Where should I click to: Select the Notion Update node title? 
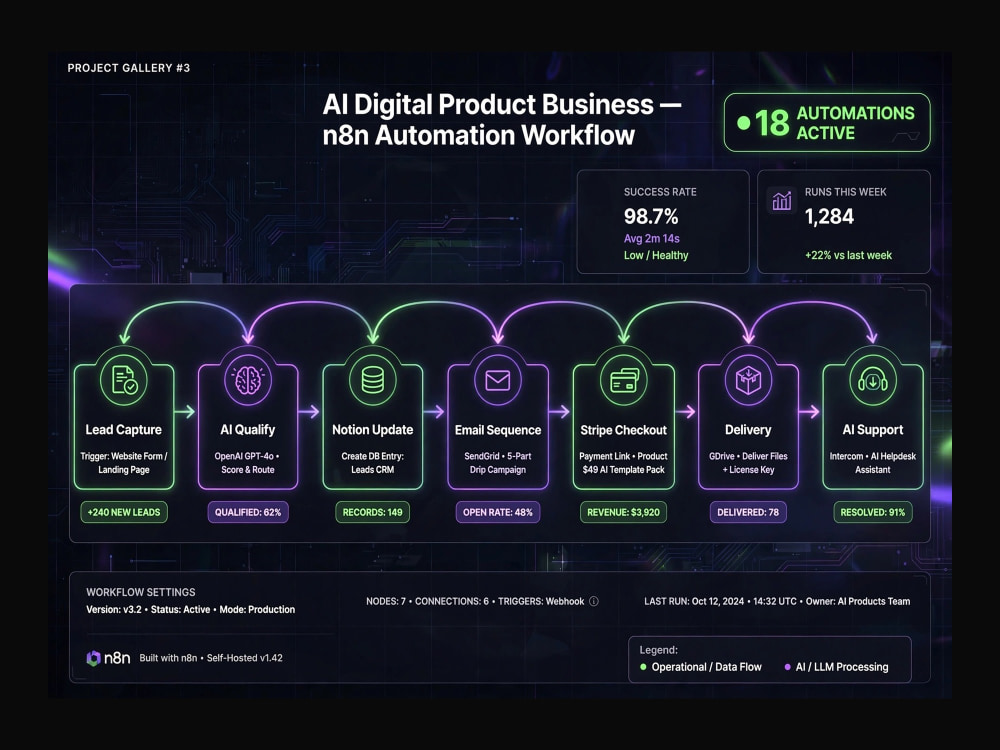click(372, 430)
